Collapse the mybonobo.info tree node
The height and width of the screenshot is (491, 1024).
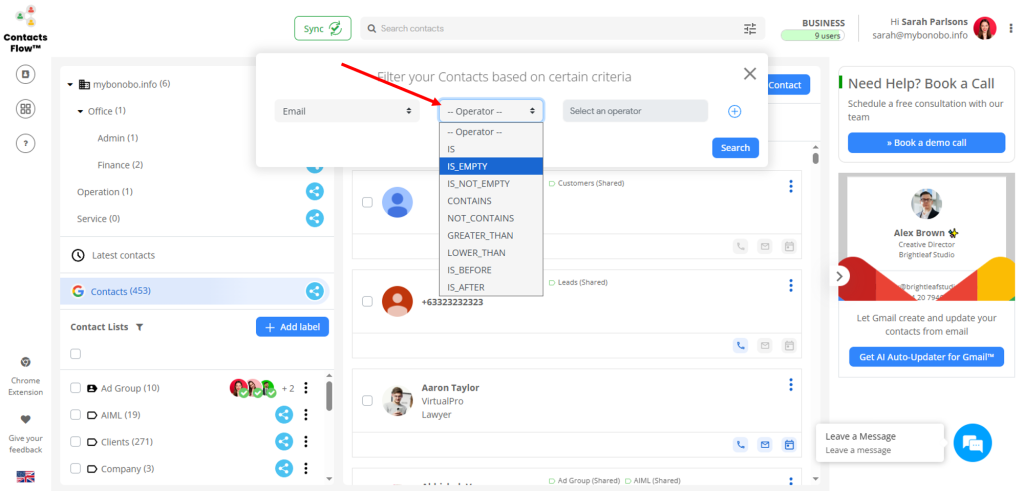[x=70, y=85]
